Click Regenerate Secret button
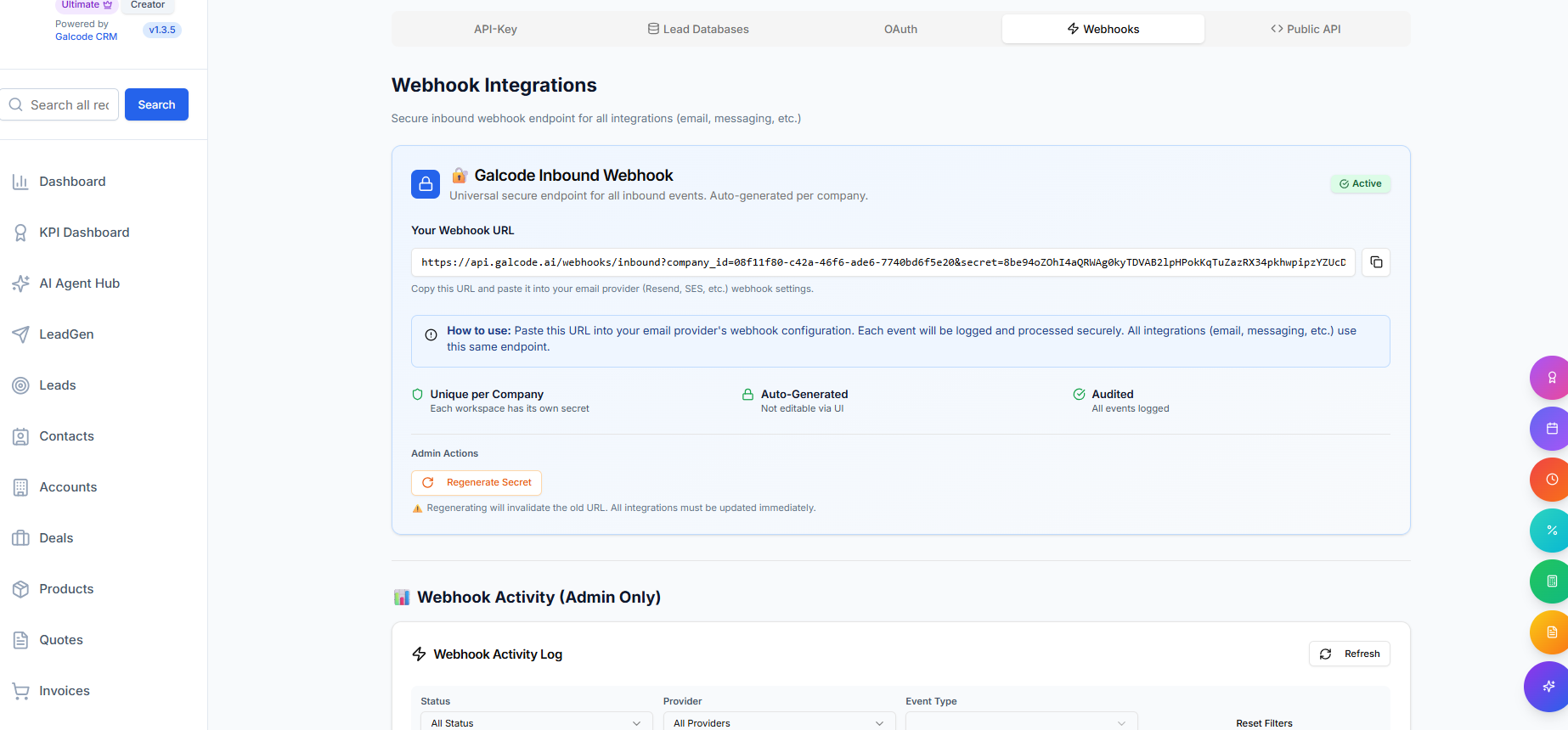The width and height of the screenshot is (1568, 730). (x=477, y=482)
